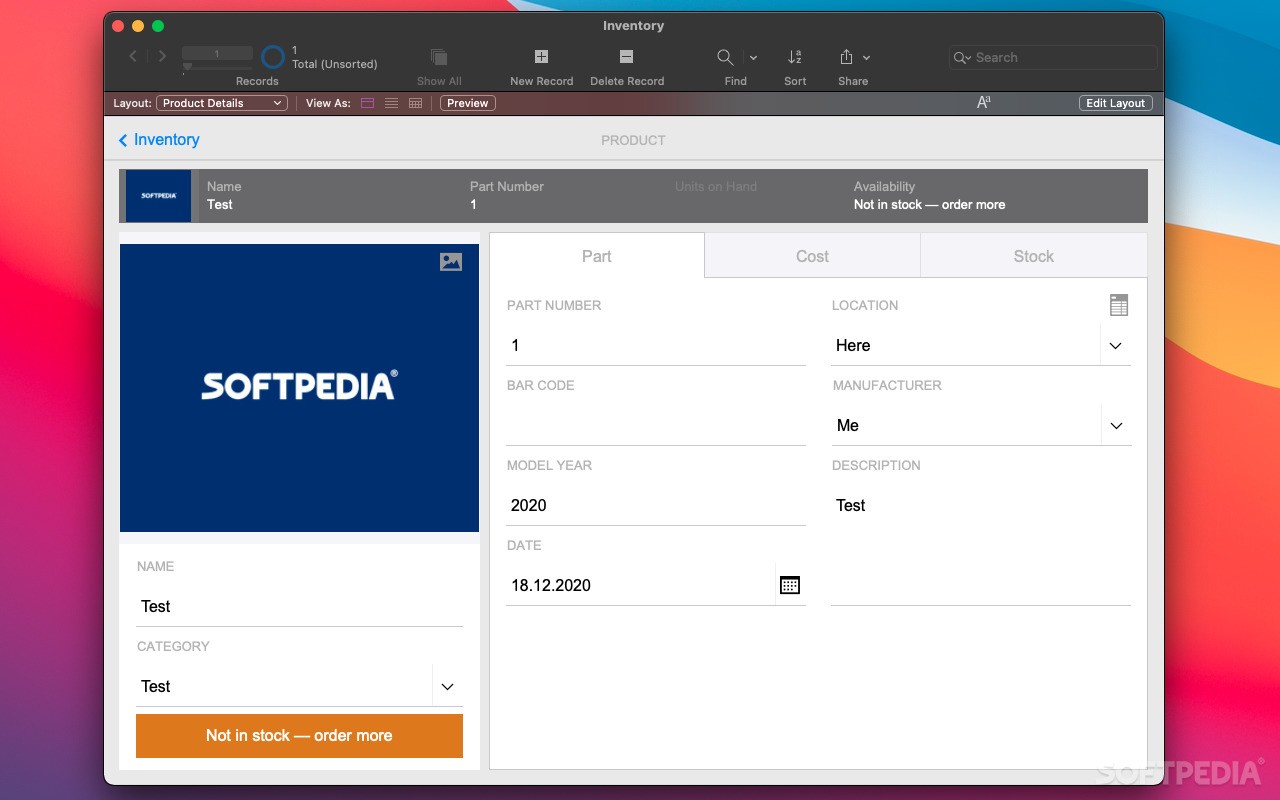Click the Category field value Test
Screen dimensions: 1280x800
coord(156,686)
